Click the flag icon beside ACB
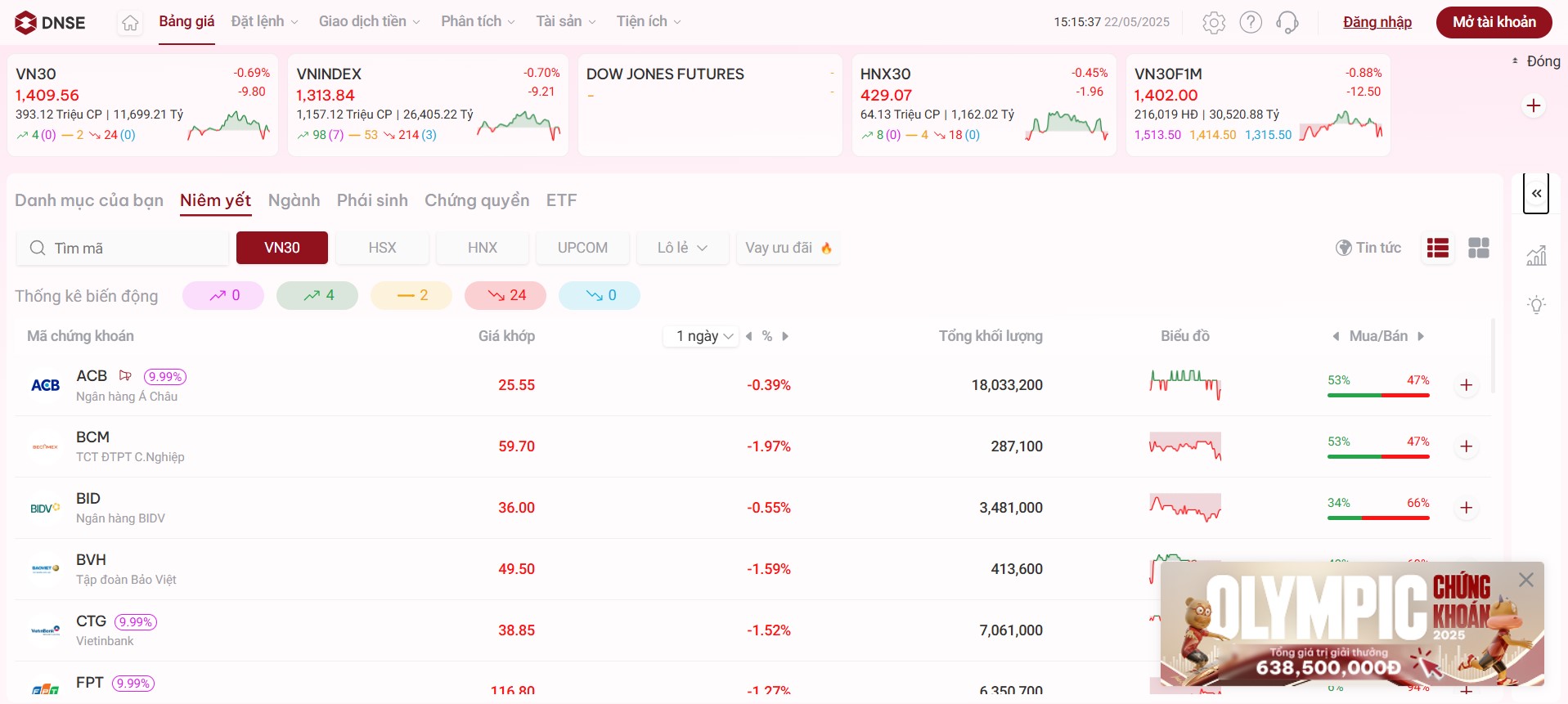The image size is (1568, 704). pos(125,376)
